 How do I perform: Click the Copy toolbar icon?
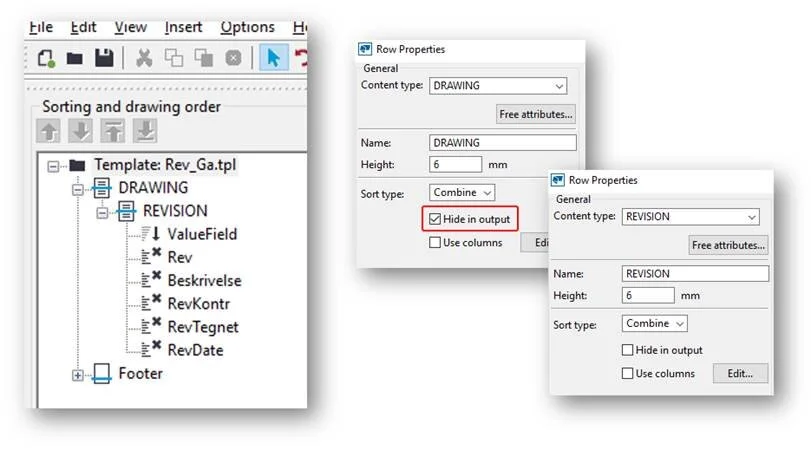(x=173, y=58)
